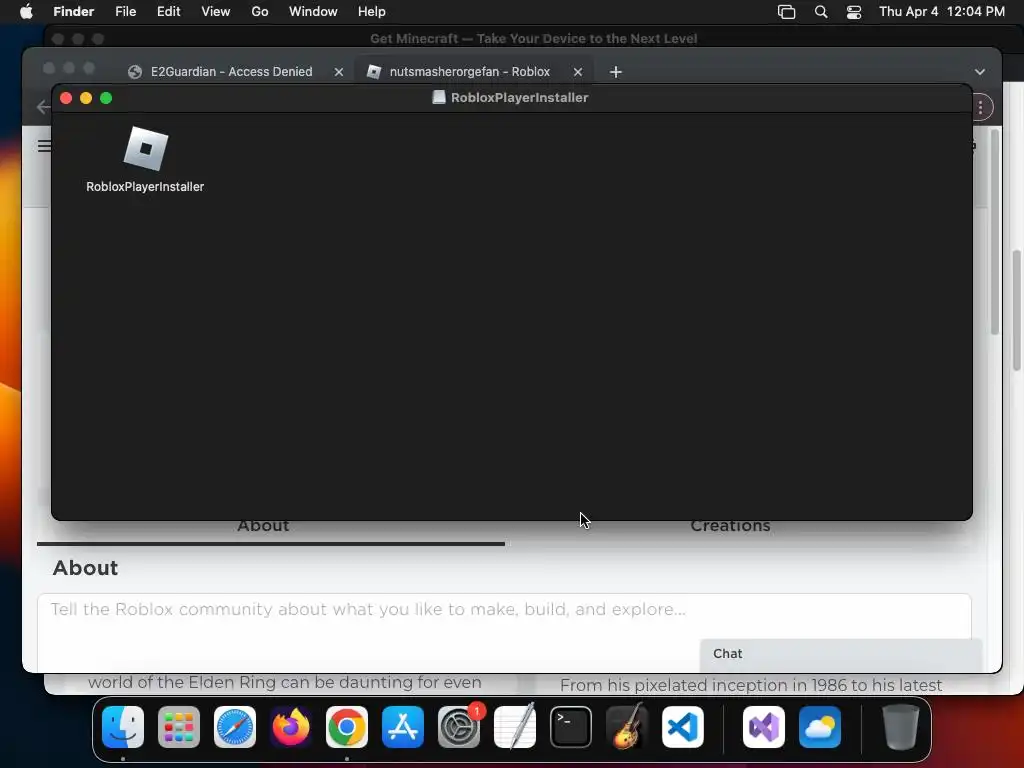Open Visual Studio Code from the Dock
The image size is (1024, 768).
coord(683,727)
